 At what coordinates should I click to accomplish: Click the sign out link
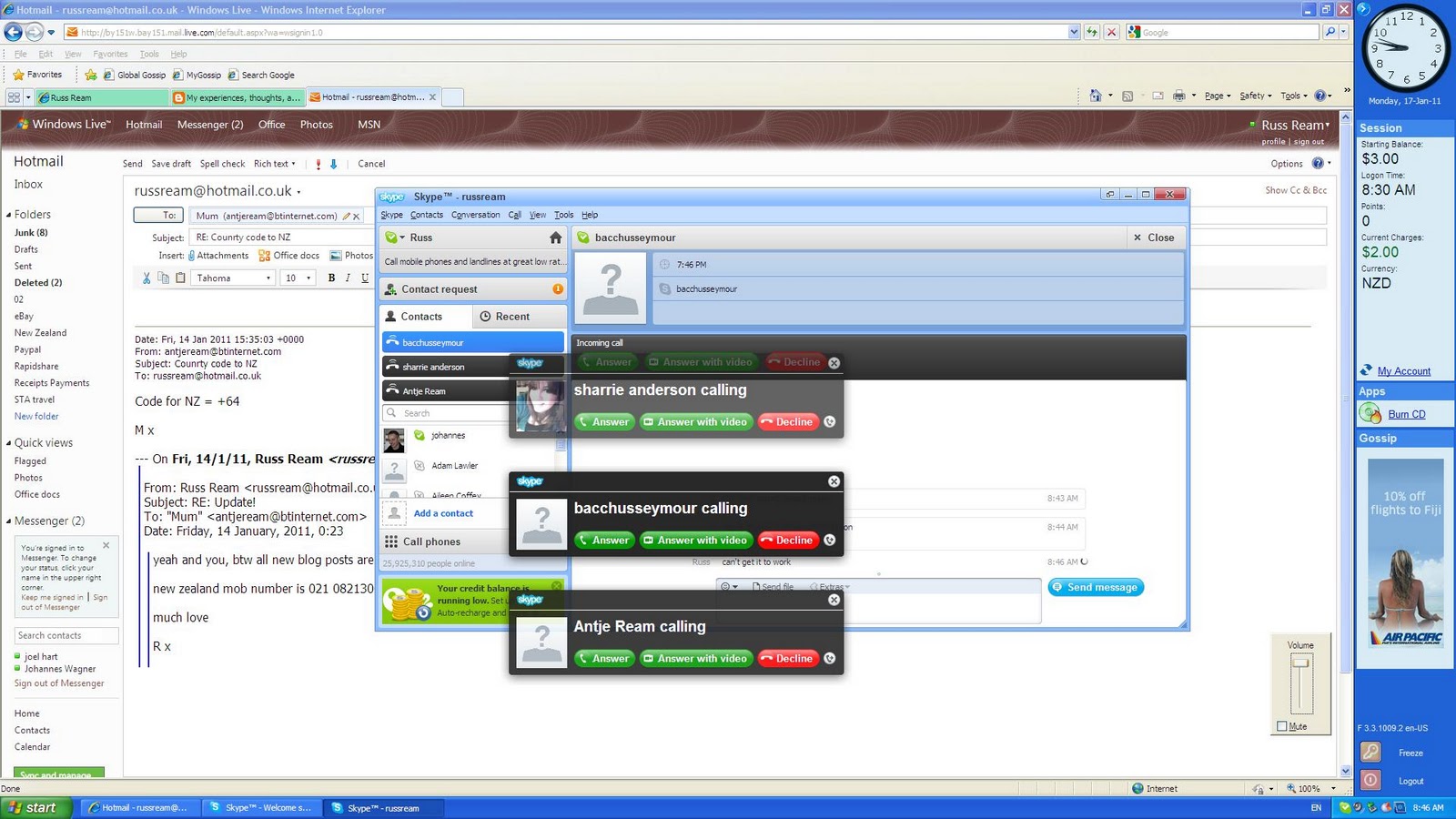[x=1309, y=142]
